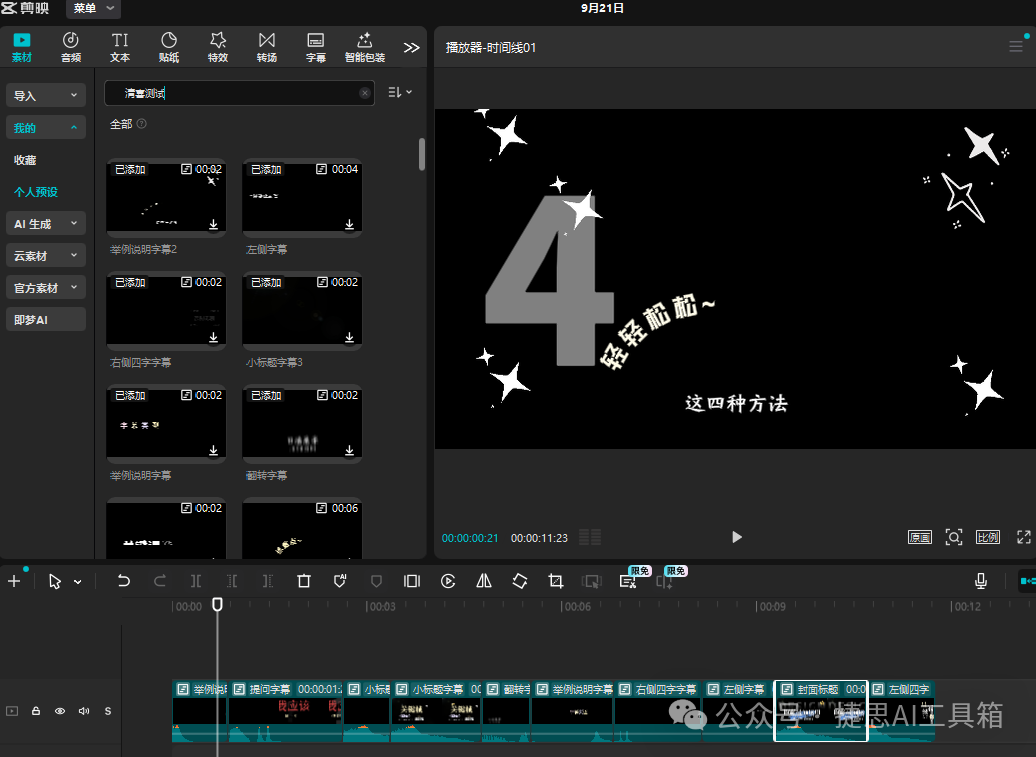Toggle track visibility eye icon
Screen dimensions: 1036x757
point(60,711)
